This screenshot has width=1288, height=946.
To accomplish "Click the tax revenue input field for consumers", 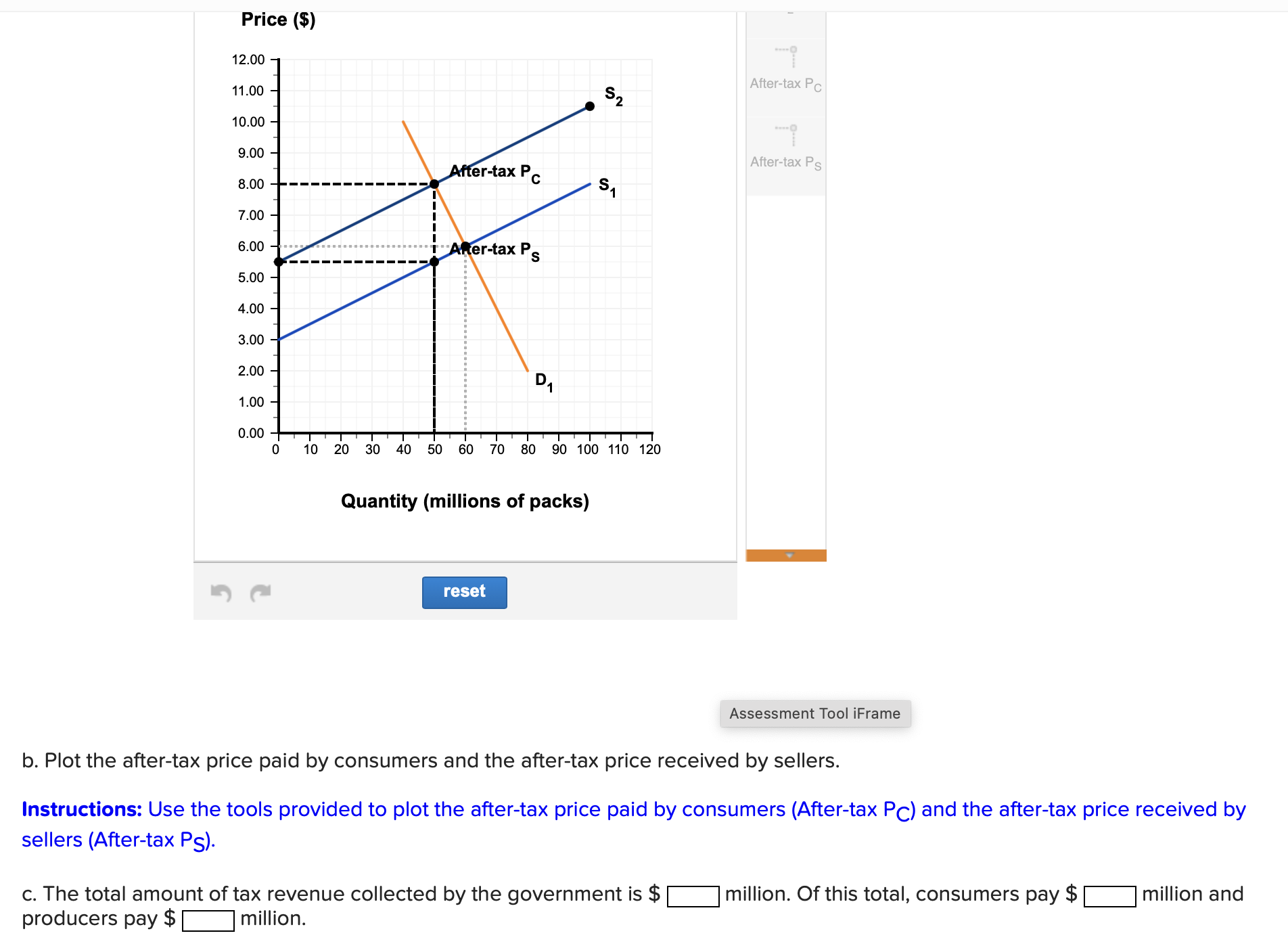I will click(1108, 897).
